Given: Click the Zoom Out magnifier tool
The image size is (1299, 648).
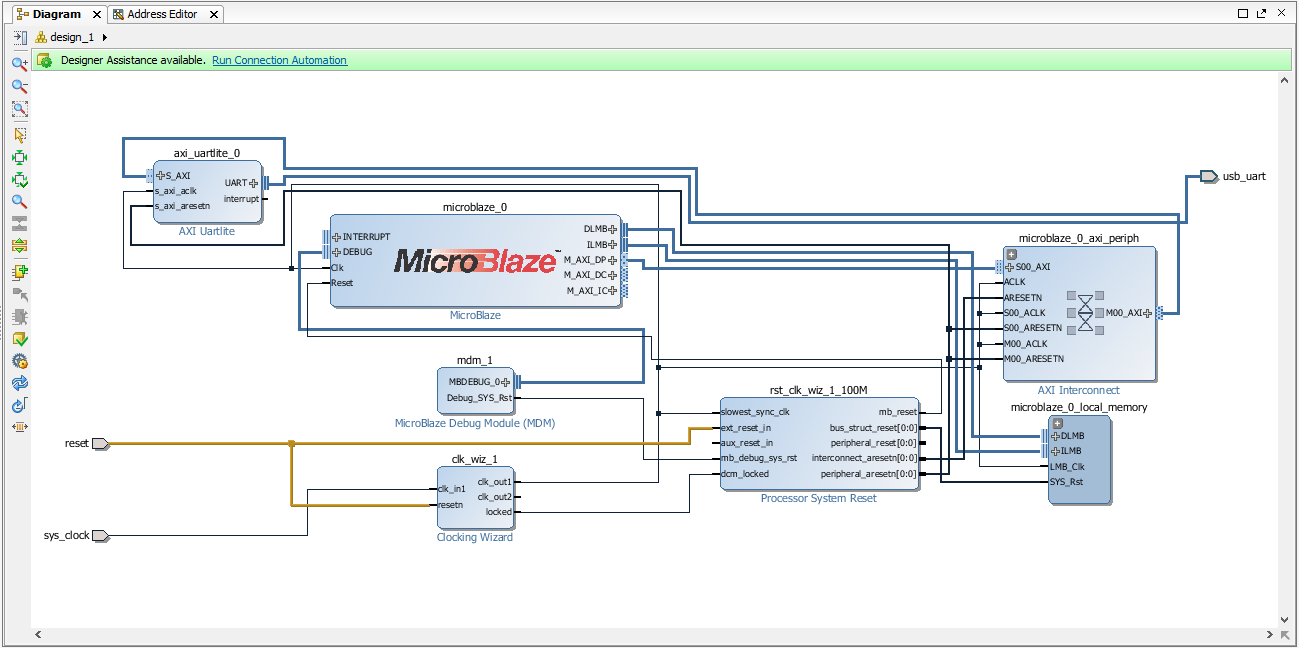Looking at the screenshot, I should coord(19,86).
